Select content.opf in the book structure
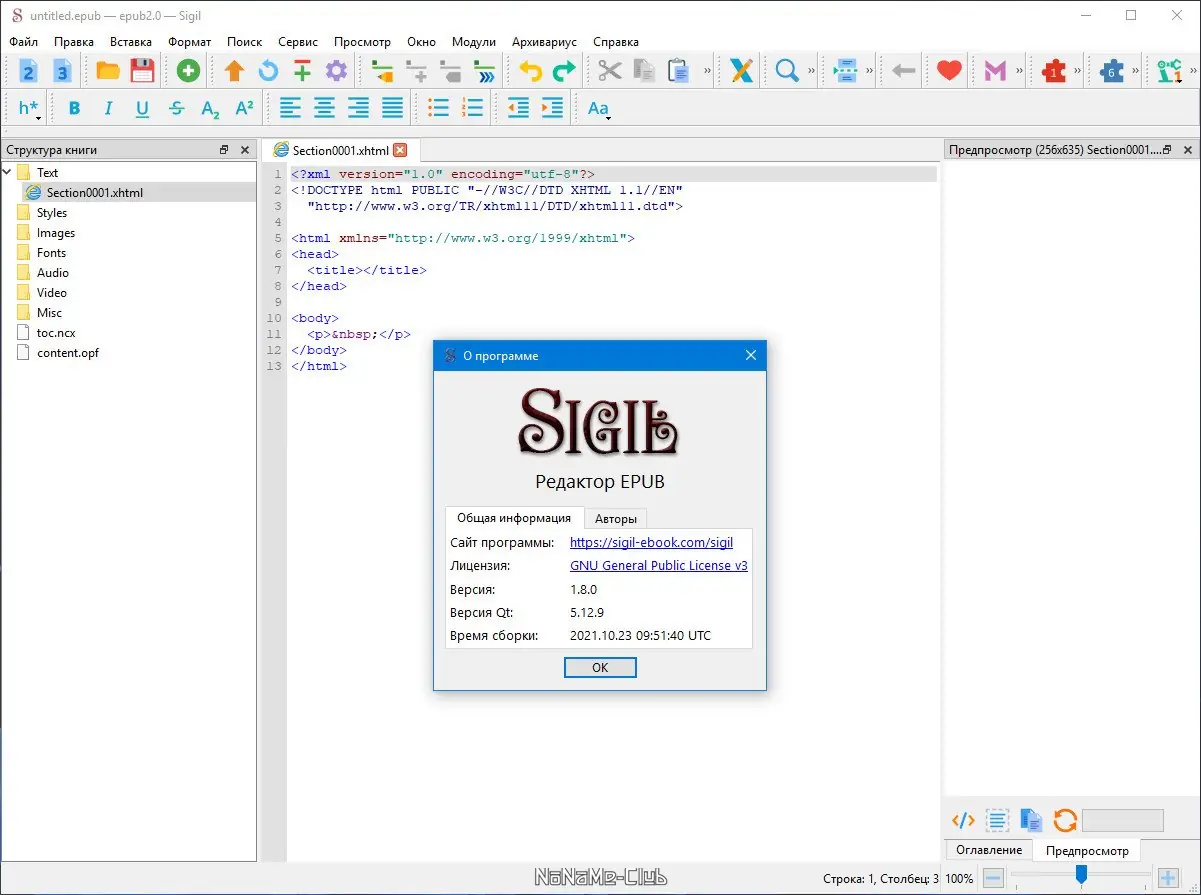 click(67, 353)
